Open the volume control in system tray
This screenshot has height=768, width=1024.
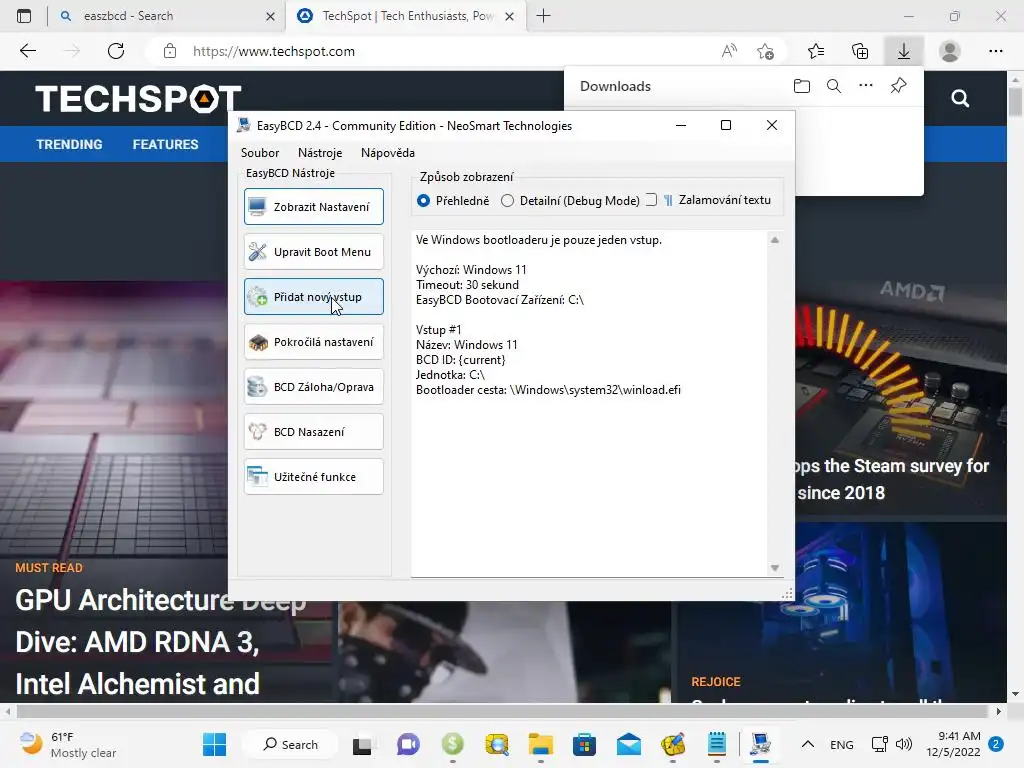[x=904, y=744]
